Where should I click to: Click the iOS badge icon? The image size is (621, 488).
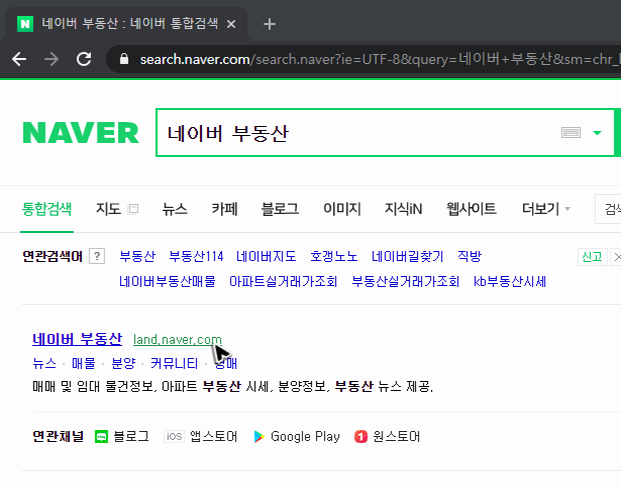tap(174, 437)
